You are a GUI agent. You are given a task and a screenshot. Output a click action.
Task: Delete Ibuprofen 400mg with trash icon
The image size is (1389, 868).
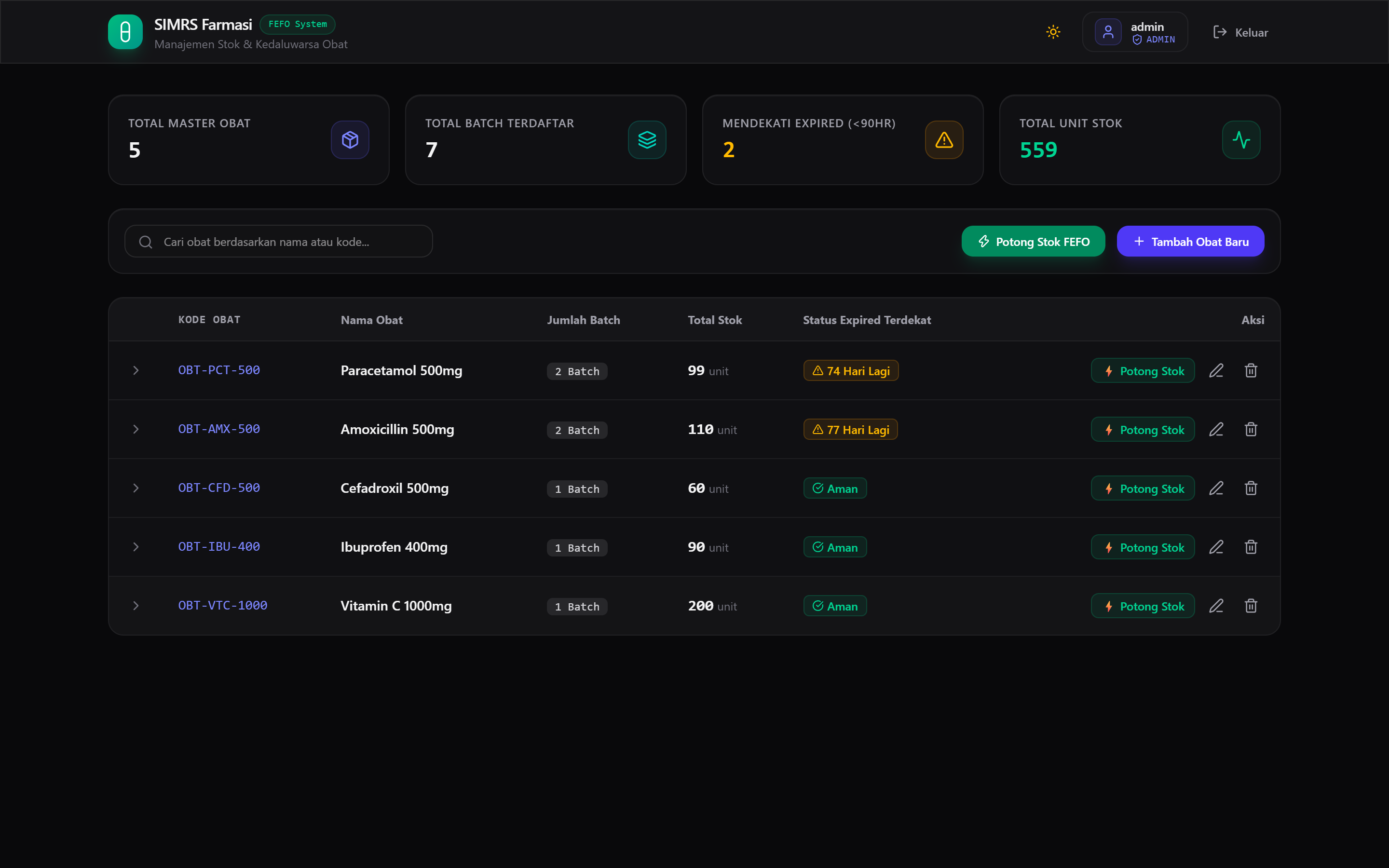tap(1251, 546)
